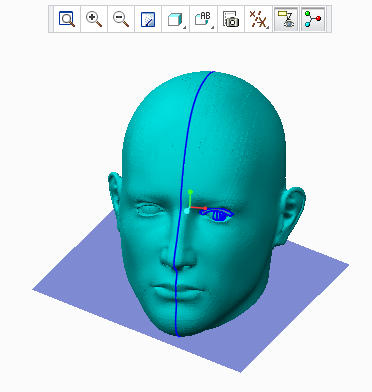Open the View Manager camera icon
This screenshot has height=392, width=372.
click(x=231, y=19)
